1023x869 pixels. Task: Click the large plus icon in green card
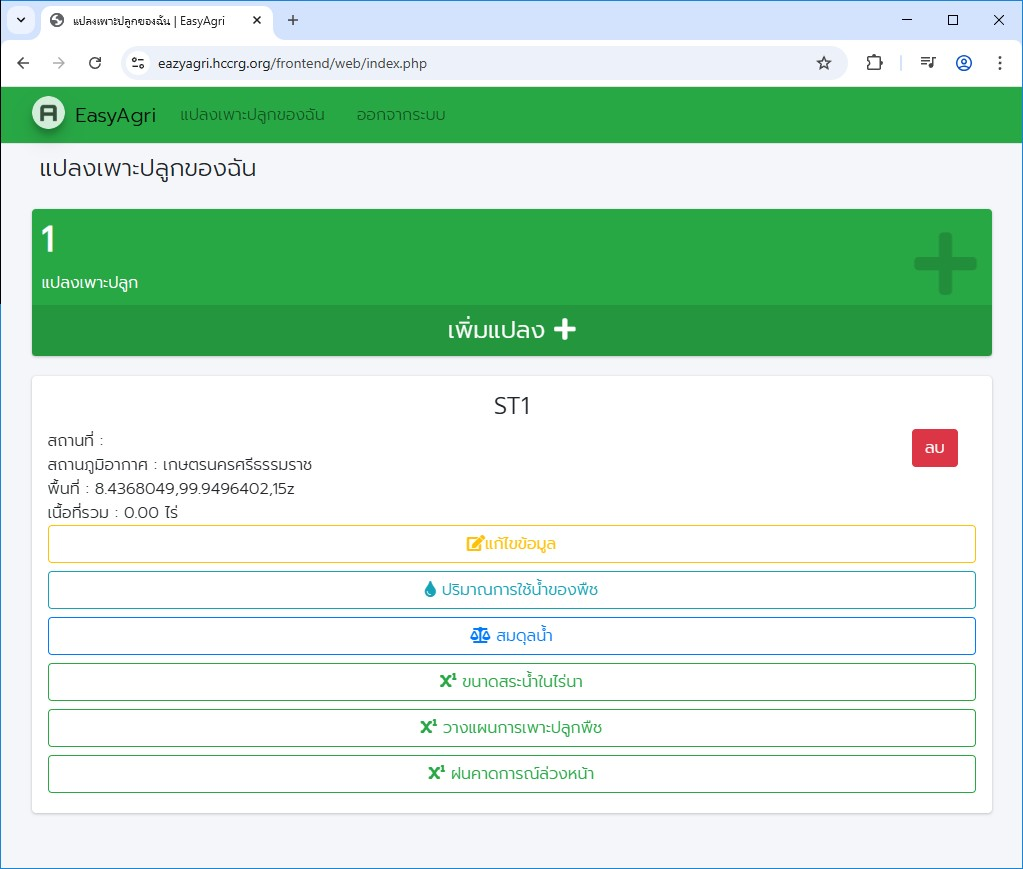coord(945,263)
